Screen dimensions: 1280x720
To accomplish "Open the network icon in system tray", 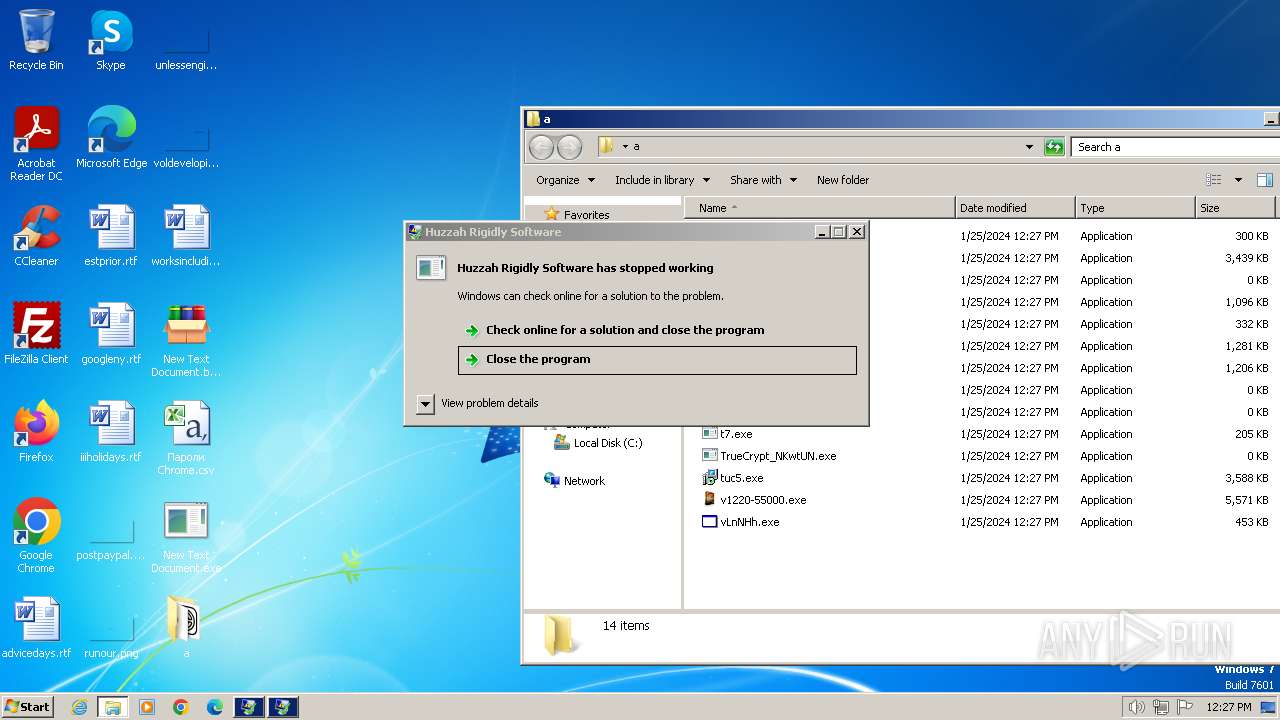I will coord(1160,707).
